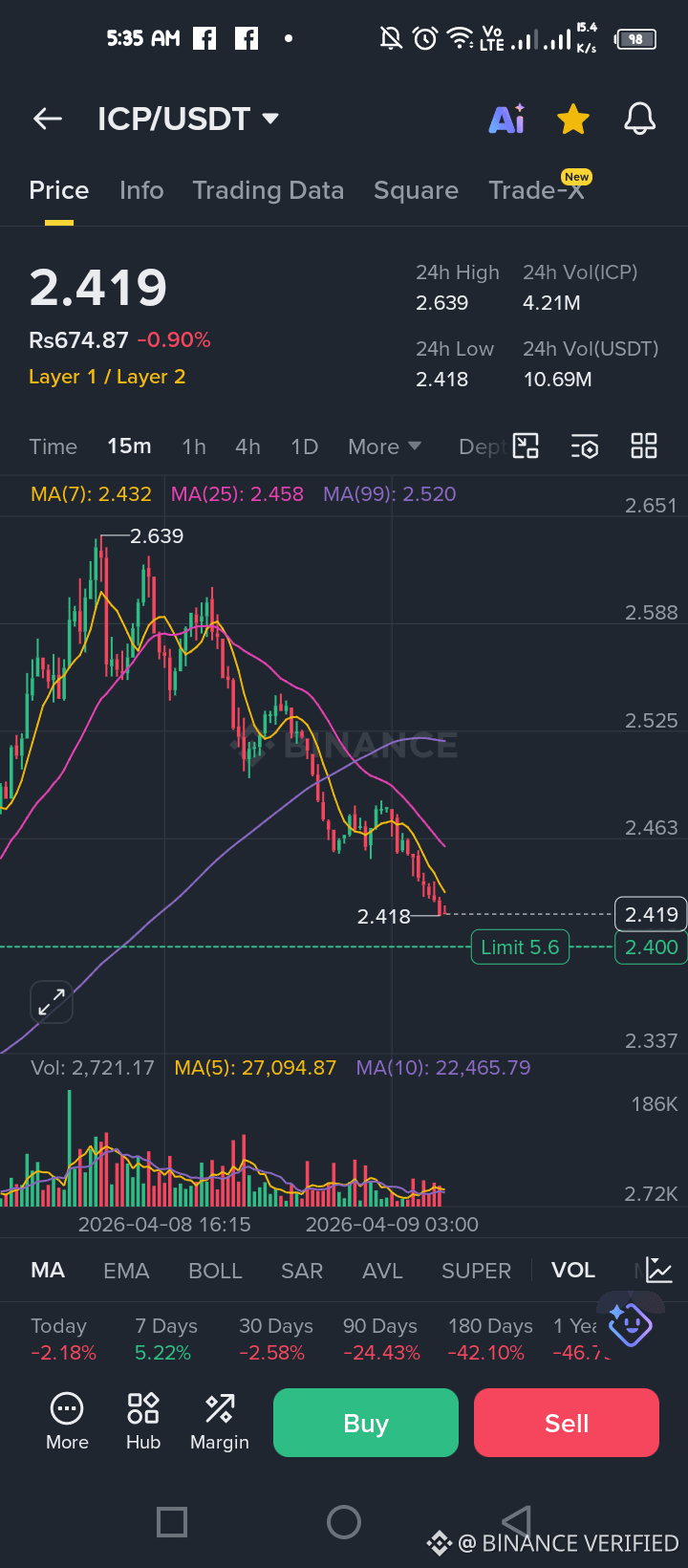Tap the 24h High 2.639 value
The width and height of the screenshot is (688, 1568).
pyautogui.click(x=442, y=302)
